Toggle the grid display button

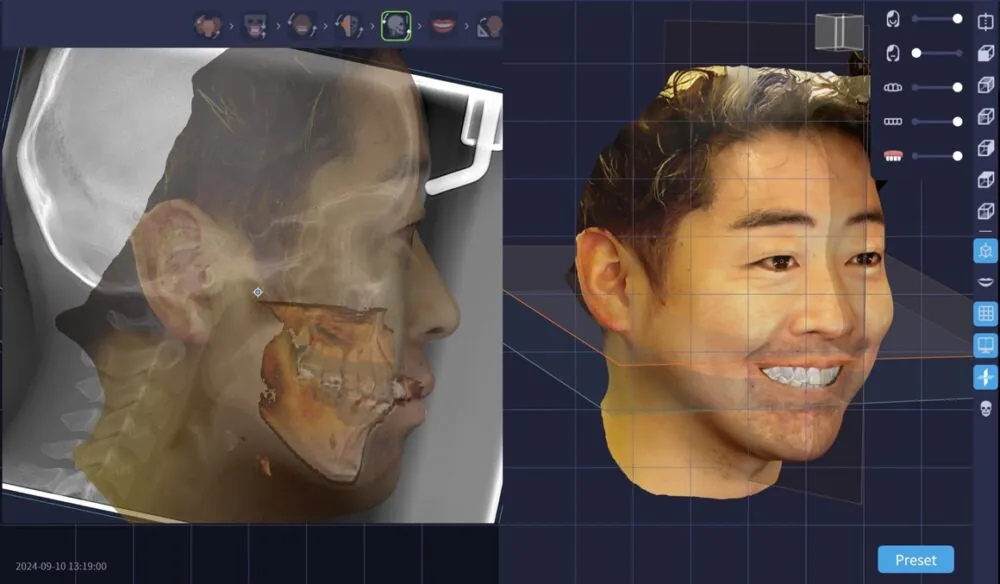(985, 314)
